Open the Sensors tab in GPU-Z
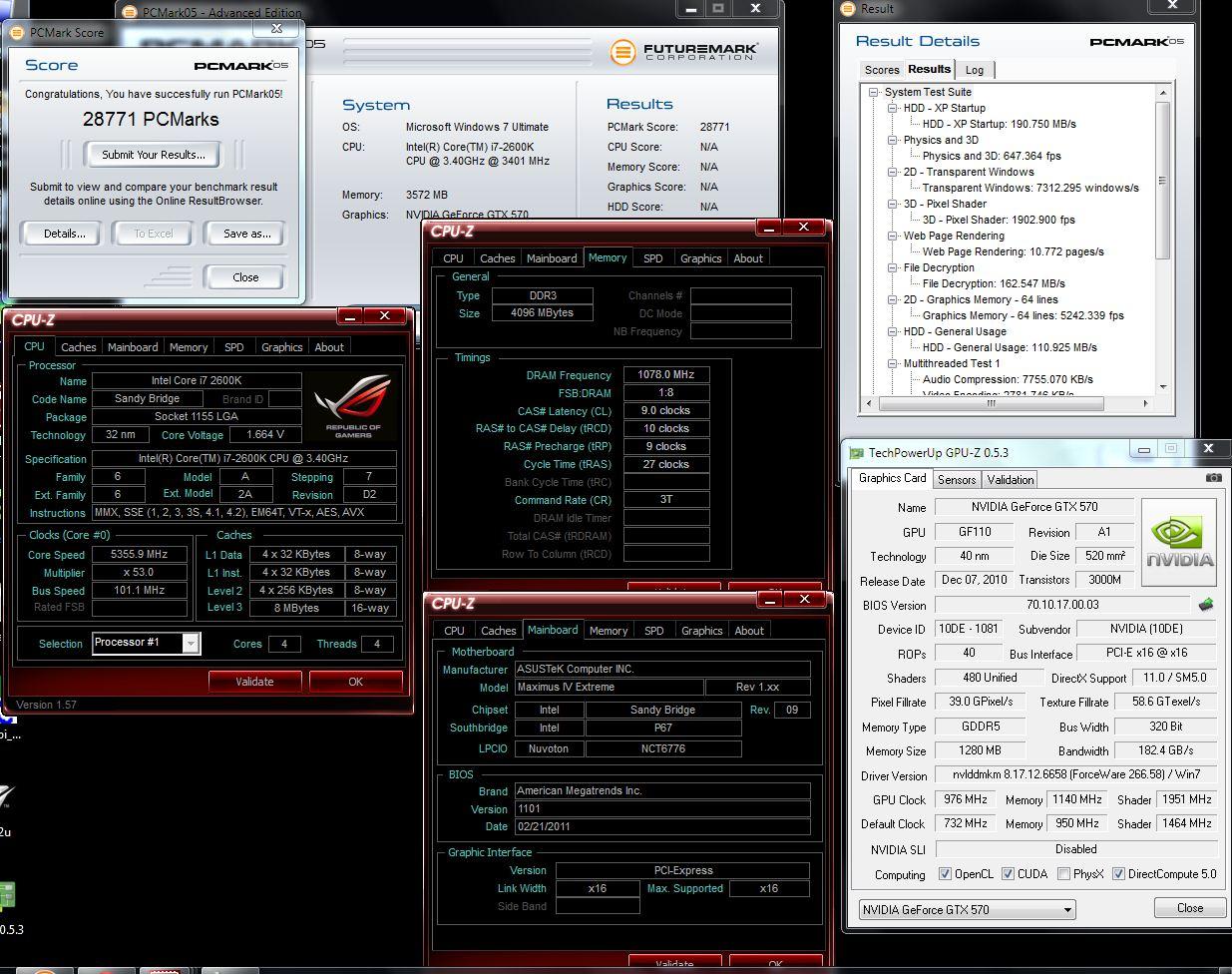Screen dimensions: 1232x974 957,480
